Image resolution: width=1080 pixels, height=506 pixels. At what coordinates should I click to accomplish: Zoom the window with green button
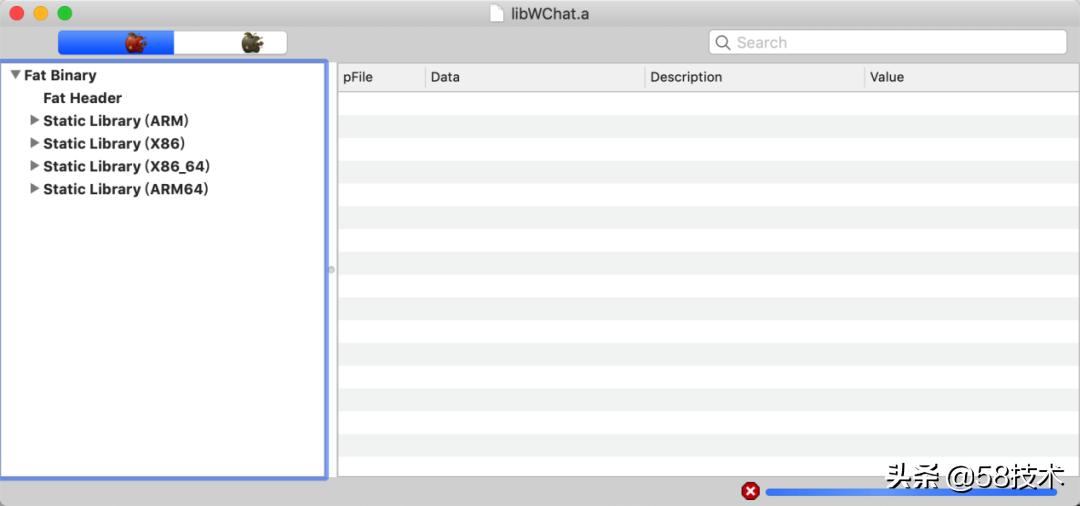tap(65, 13)
